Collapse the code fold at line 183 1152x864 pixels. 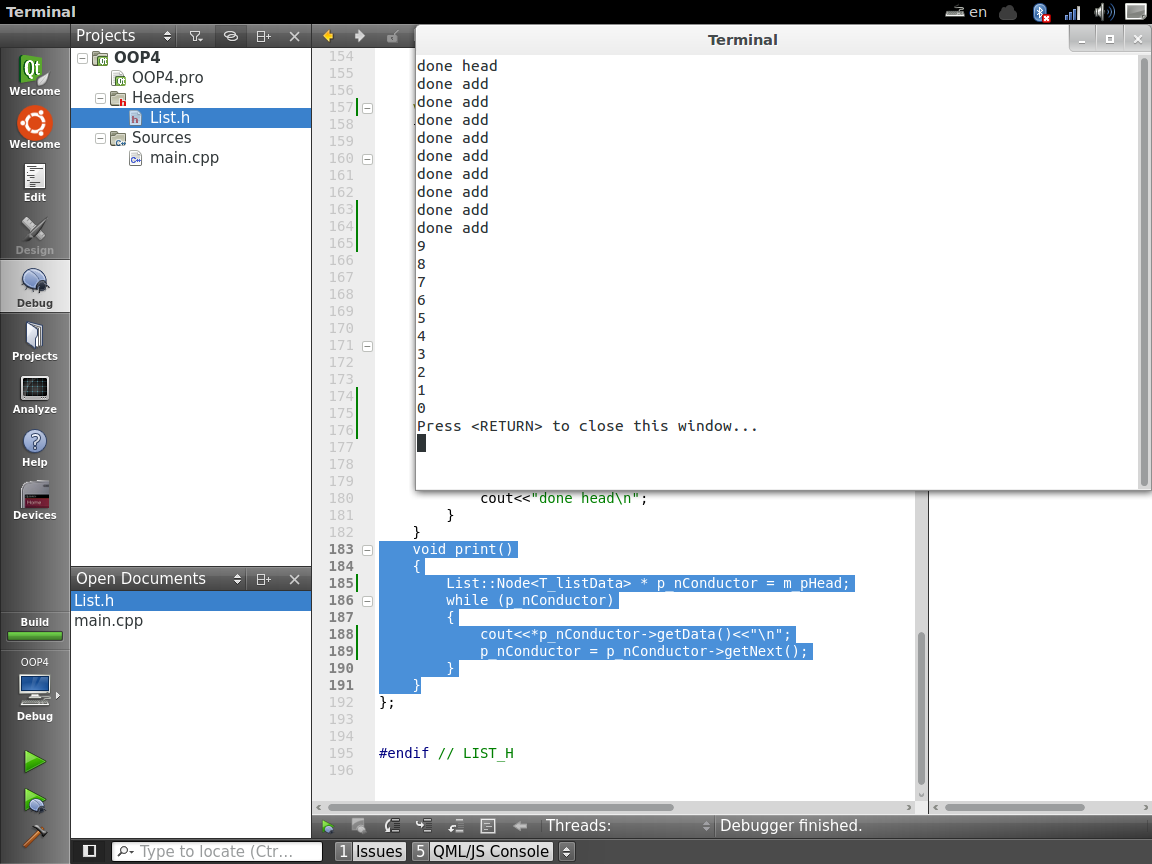(x=367, y=550)
